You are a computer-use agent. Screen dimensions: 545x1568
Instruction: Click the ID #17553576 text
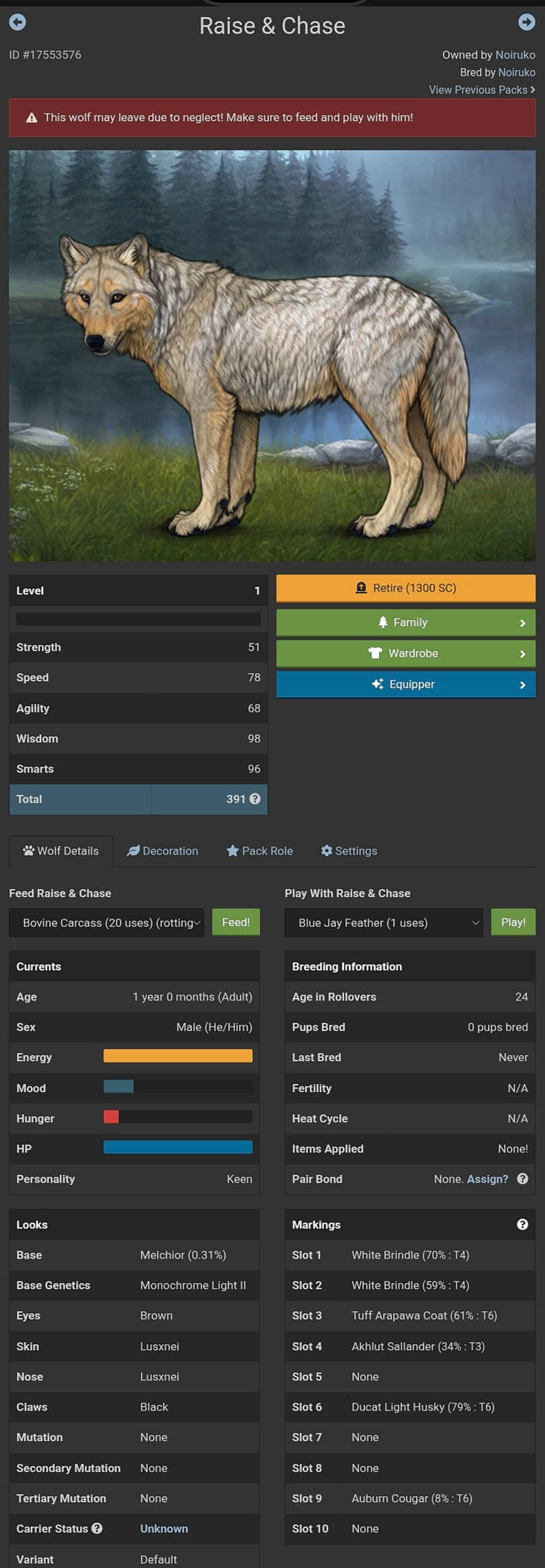click(45, 55)
